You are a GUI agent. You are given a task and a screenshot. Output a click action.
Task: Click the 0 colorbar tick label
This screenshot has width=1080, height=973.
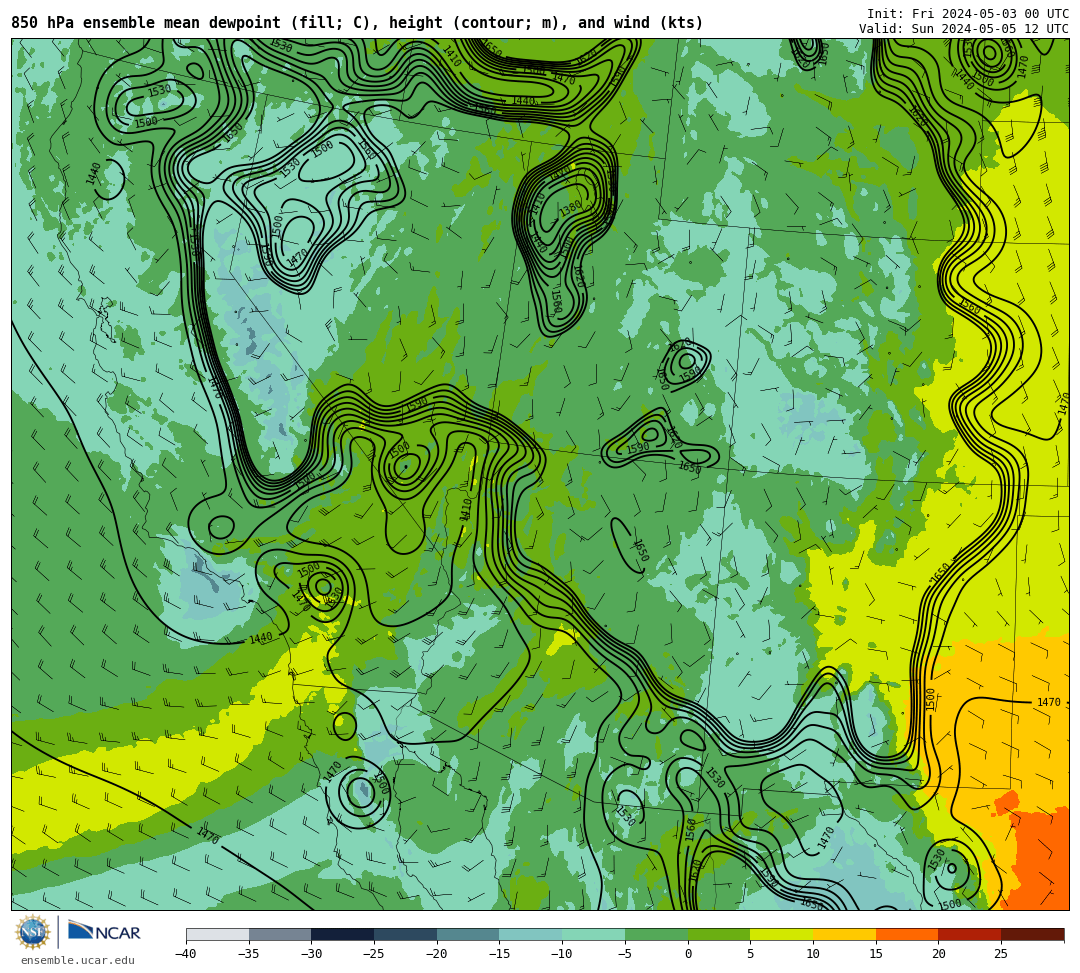tap(688, 954)
